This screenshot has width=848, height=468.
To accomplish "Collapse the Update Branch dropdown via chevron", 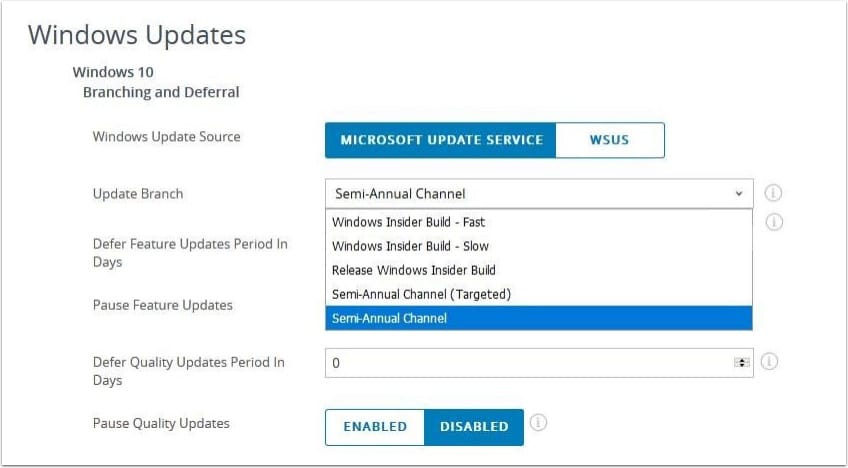I will coord(739,193).
